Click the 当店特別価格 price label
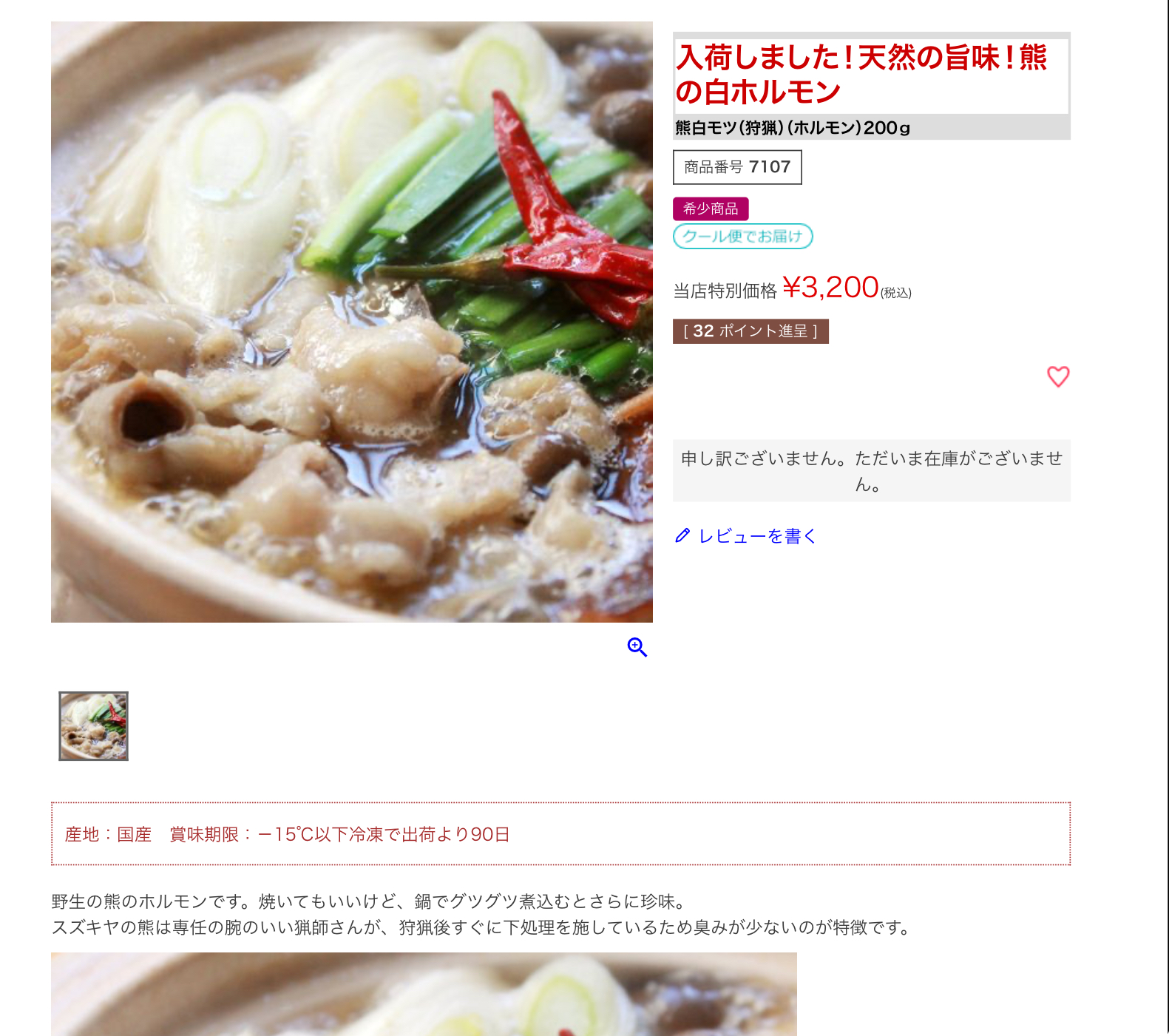The image size is (1169, 1036). pos(725,291)
